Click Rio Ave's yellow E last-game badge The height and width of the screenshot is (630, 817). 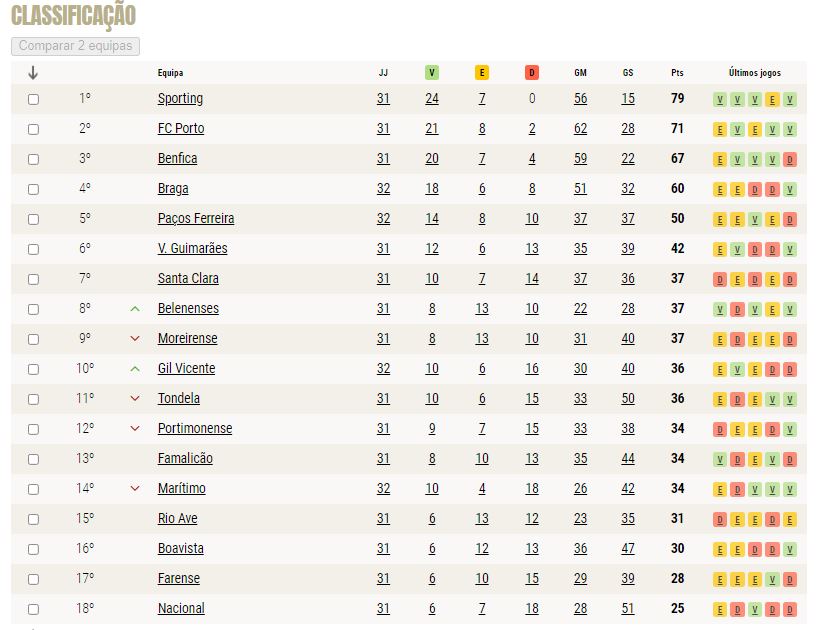790,520
